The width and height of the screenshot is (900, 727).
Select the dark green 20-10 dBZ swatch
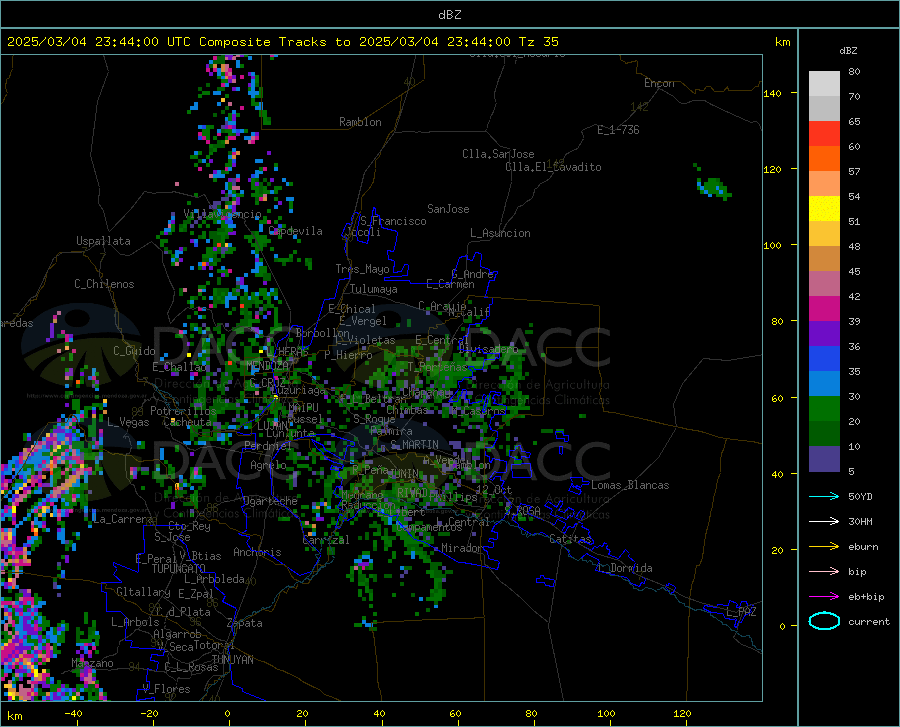(824, 434)
